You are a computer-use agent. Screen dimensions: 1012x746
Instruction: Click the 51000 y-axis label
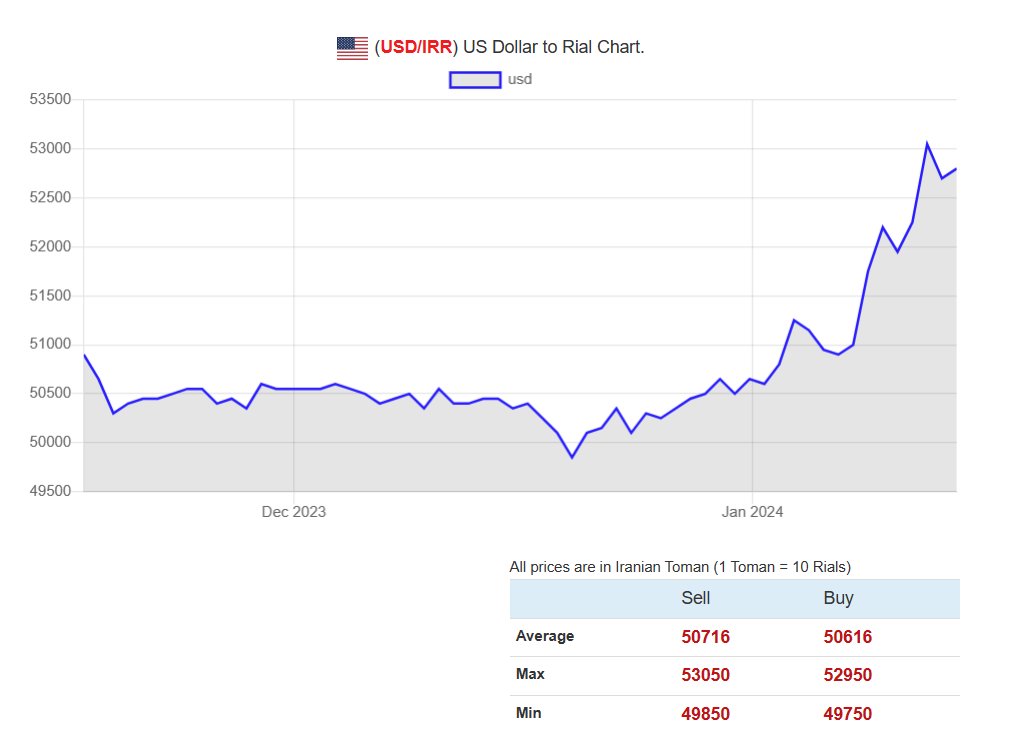click(x=50, y=344)
